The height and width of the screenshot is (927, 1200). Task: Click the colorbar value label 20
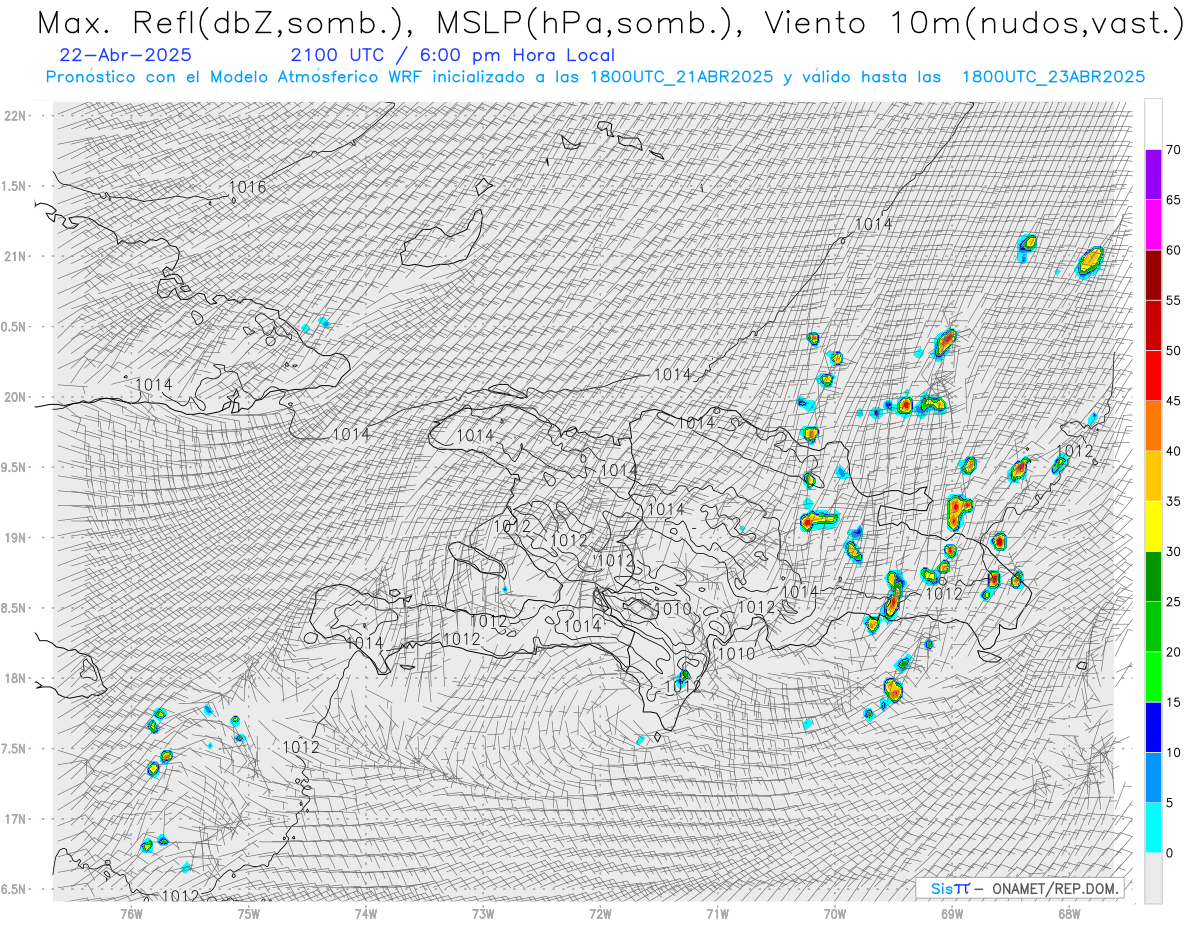click(x=1173, y=652)
